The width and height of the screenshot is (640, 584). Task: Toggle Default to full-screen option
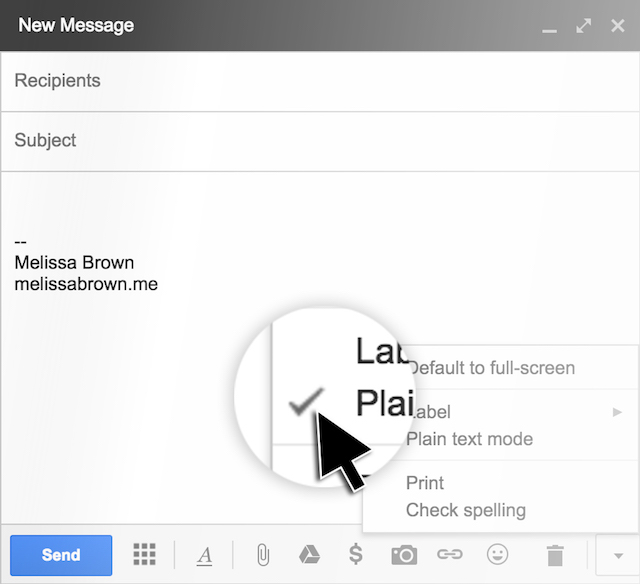(491, 368)
